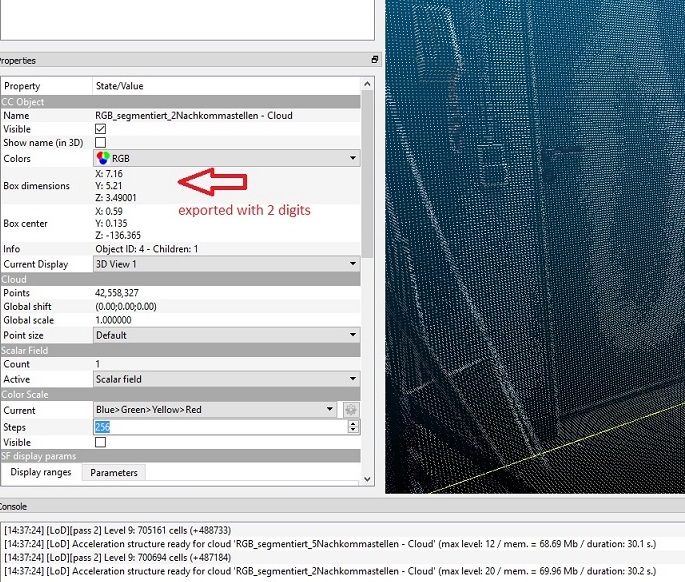The width and height of the screenshot is (685, 582).
Task: Open the color scale editor gear icon
Action: click(351, 410)
